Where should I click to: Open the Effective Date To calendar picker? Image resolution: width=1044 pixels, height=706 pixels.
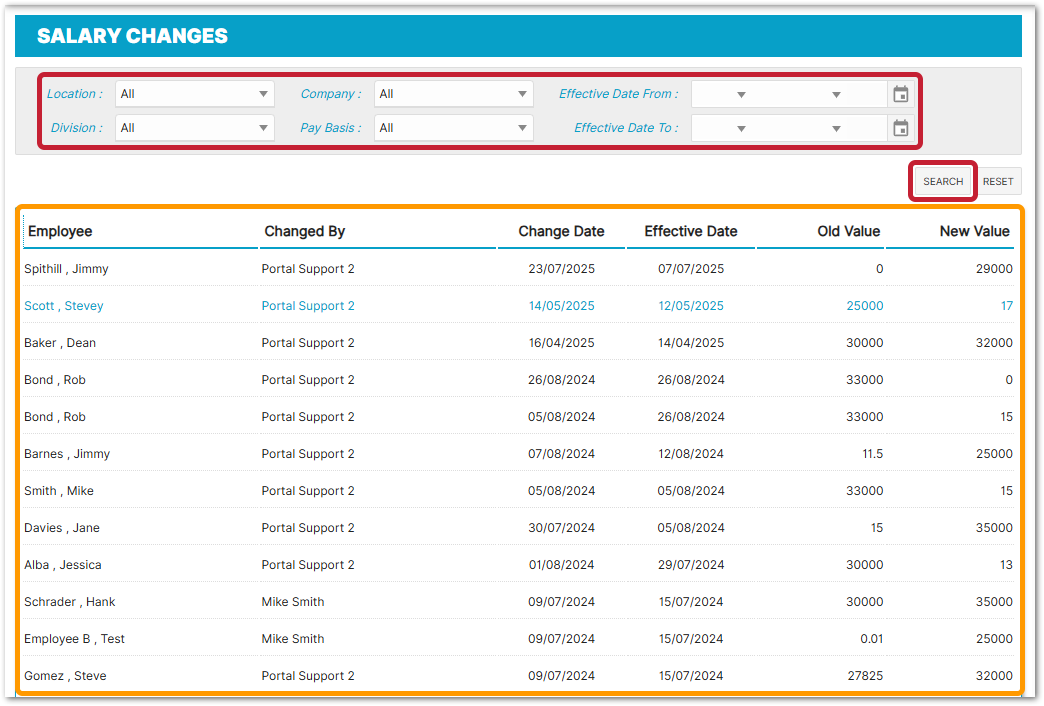(x=900, y=128)
